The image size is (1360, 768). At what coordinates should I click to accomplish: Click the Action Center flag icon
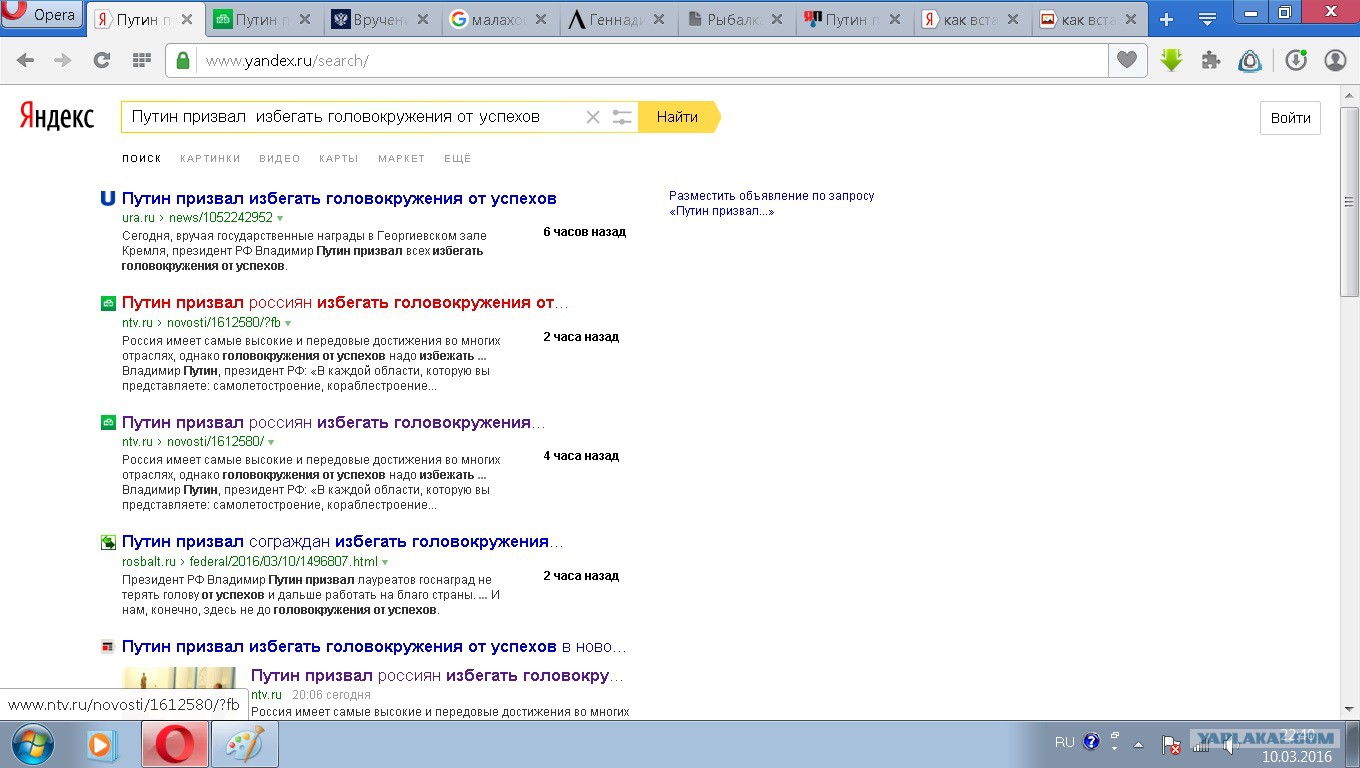1171,745
